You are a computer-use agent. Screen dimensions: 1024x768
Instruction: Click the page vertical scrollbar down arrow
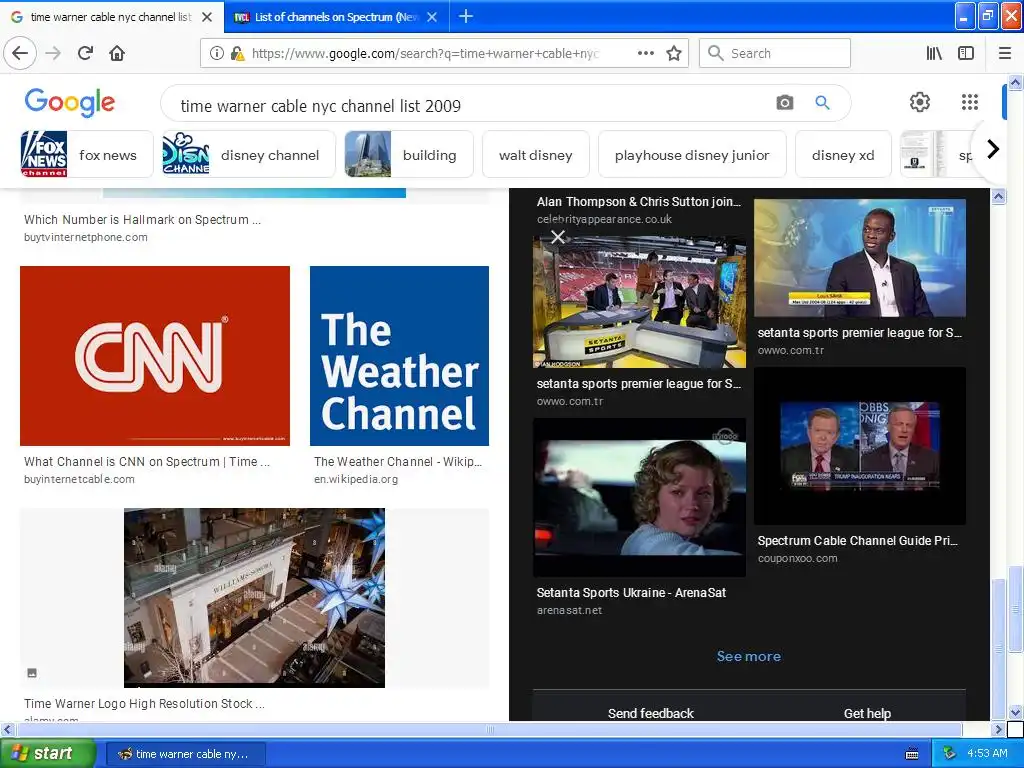click(x=1015, y=712)
